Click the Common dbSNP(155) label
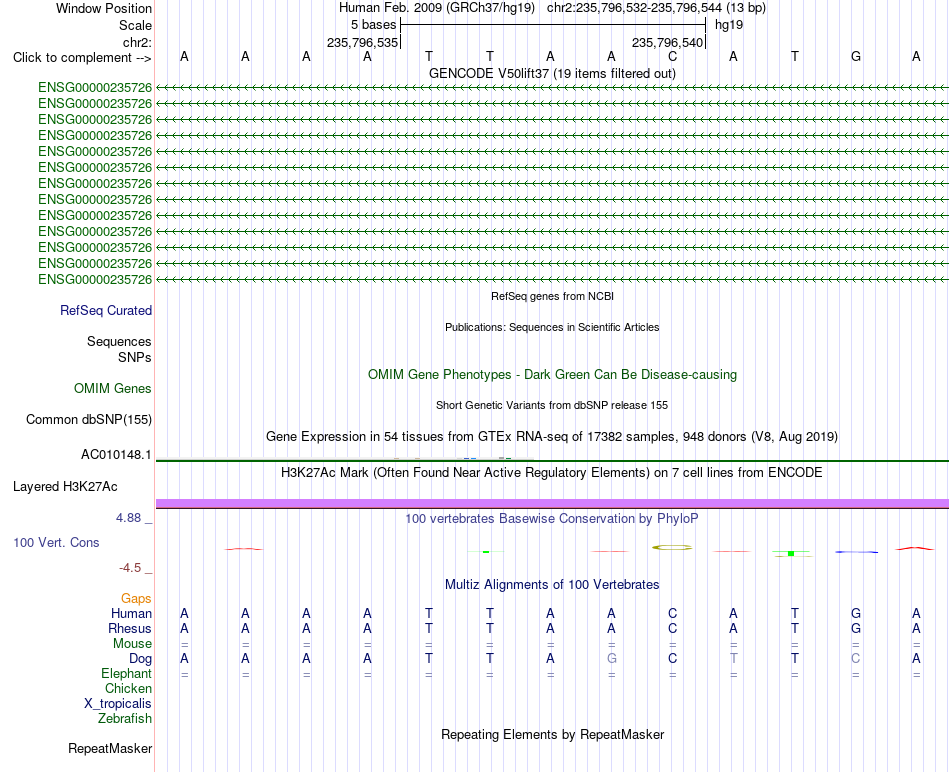The height and width of the screenshot is (772, 950). tap(88, 419)
